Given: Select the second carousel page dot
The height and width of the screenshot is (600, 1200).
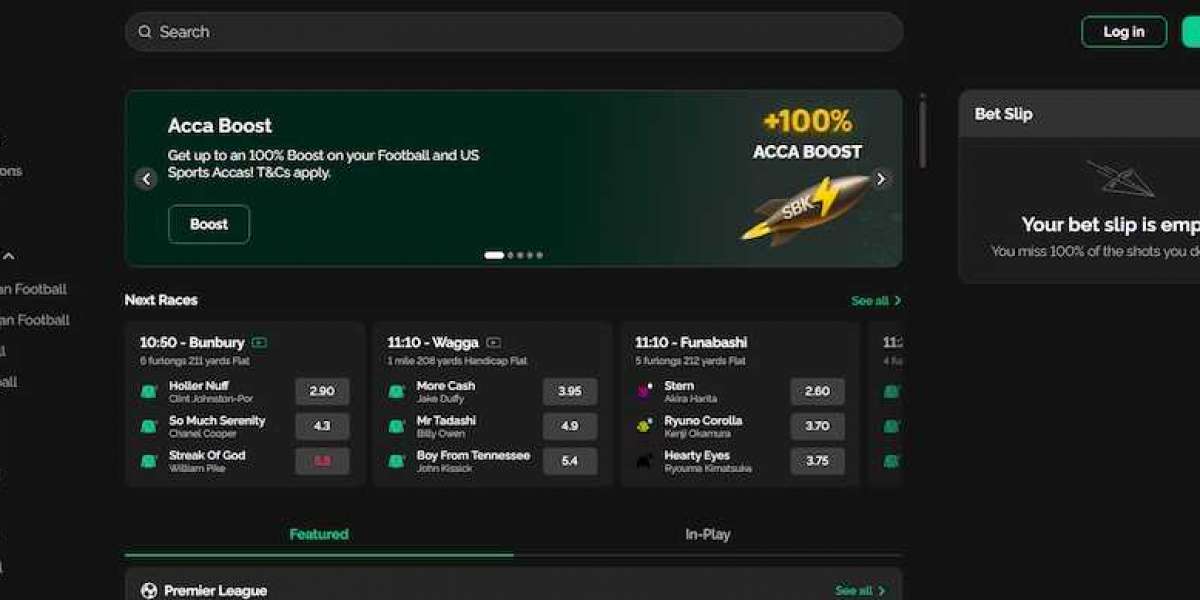Looking at the screenshot, I should 510,255.
